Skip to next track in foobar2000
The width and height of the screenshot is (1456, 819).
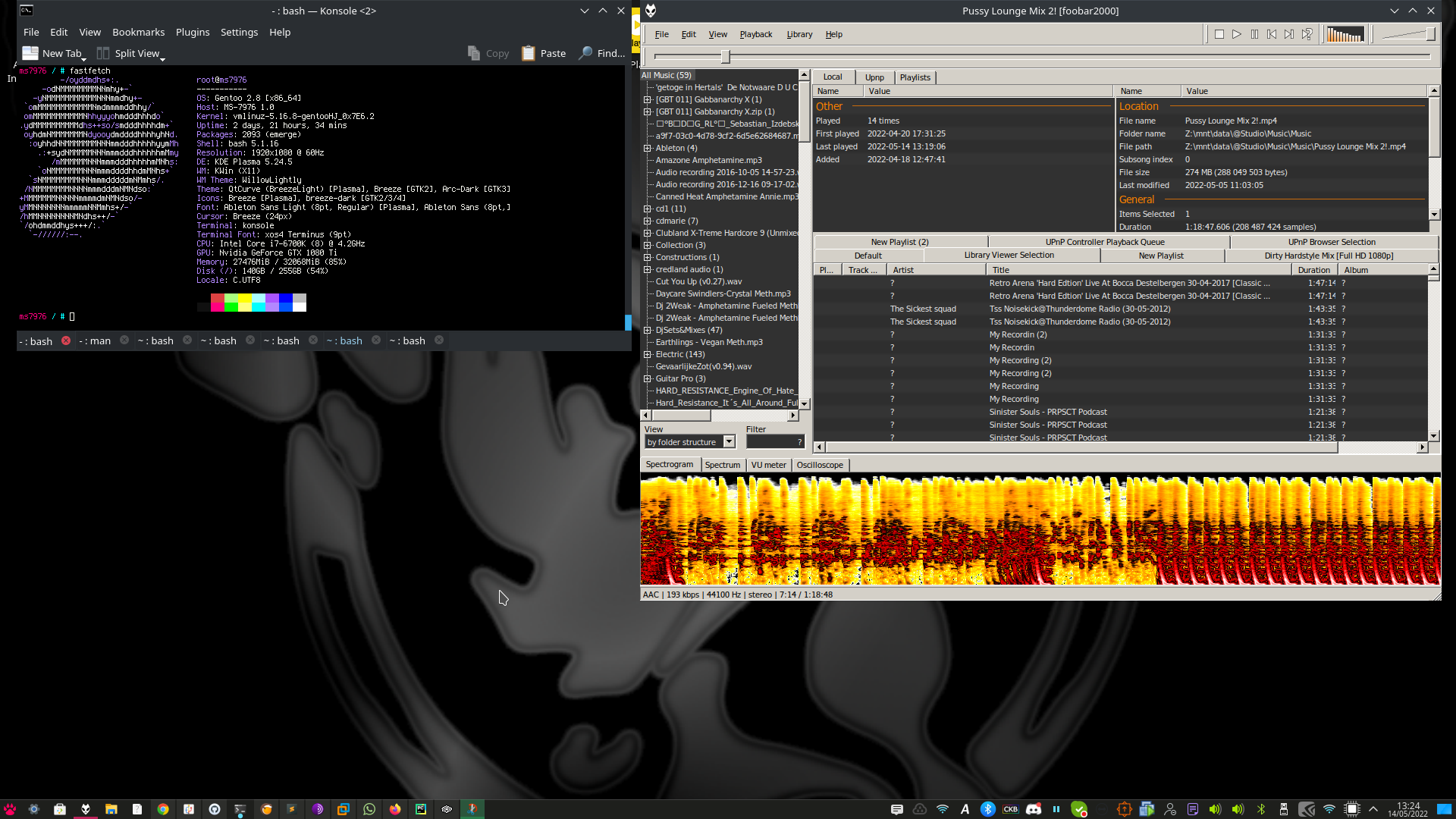1289,34
